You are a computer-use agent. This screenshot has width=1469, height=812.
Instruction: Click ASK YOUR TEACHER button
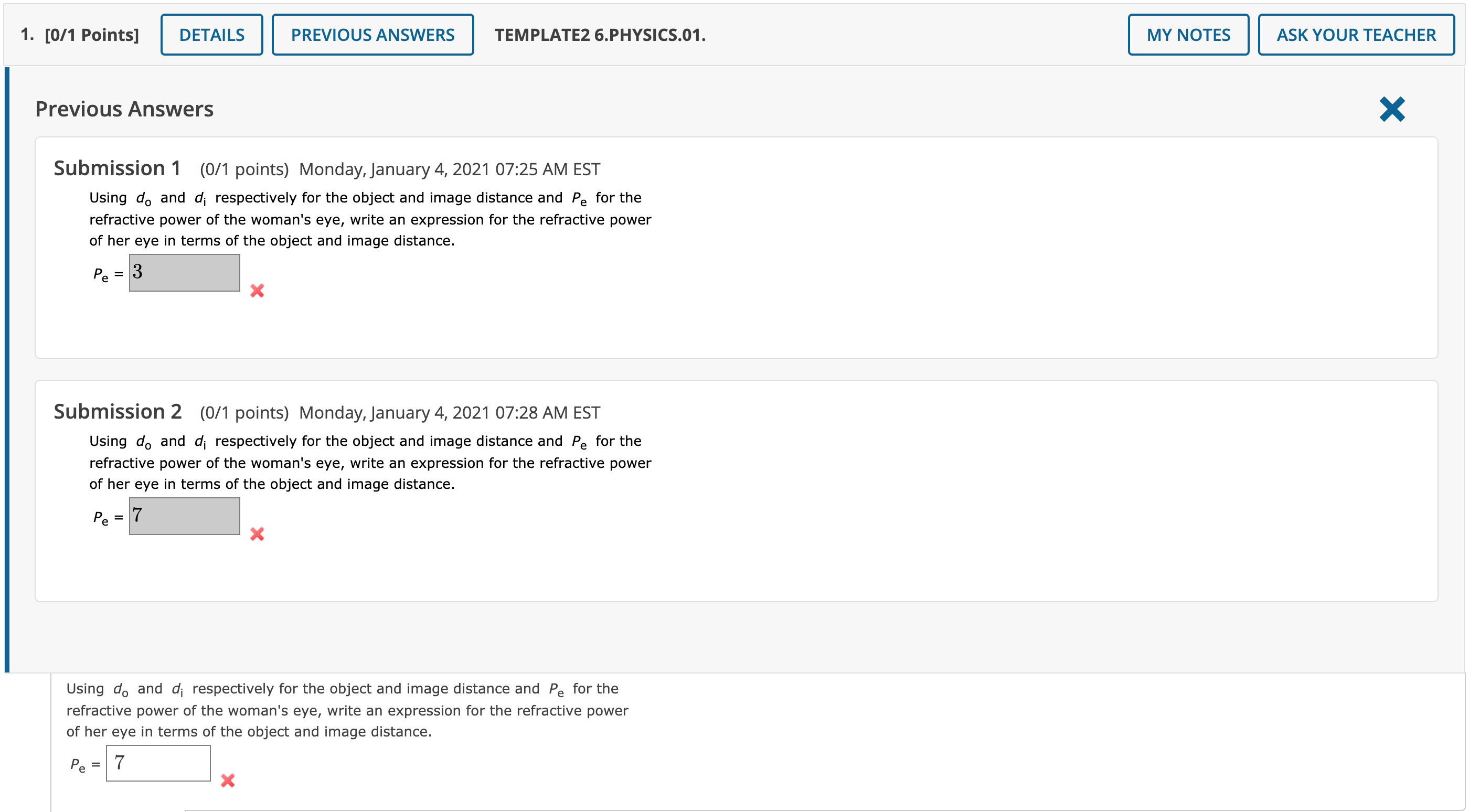pos(1355,36)
